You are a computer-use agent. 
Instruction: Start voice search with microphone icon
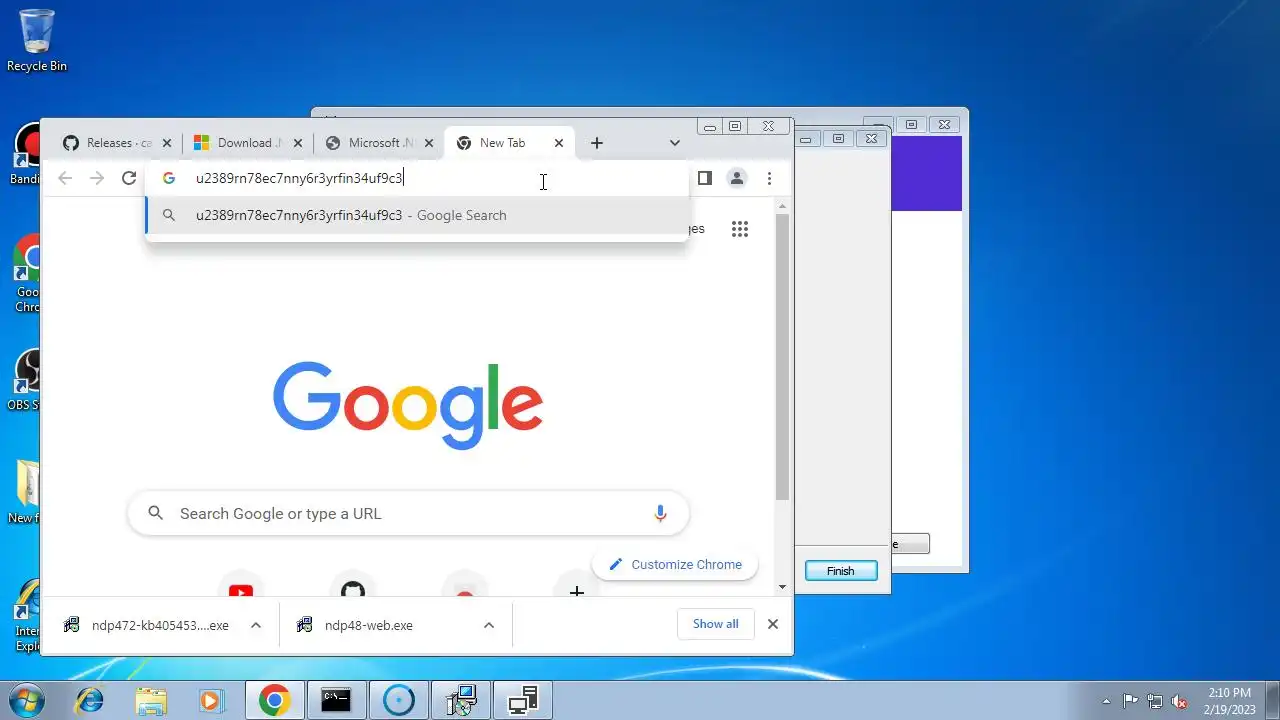(x=660, y=513)
